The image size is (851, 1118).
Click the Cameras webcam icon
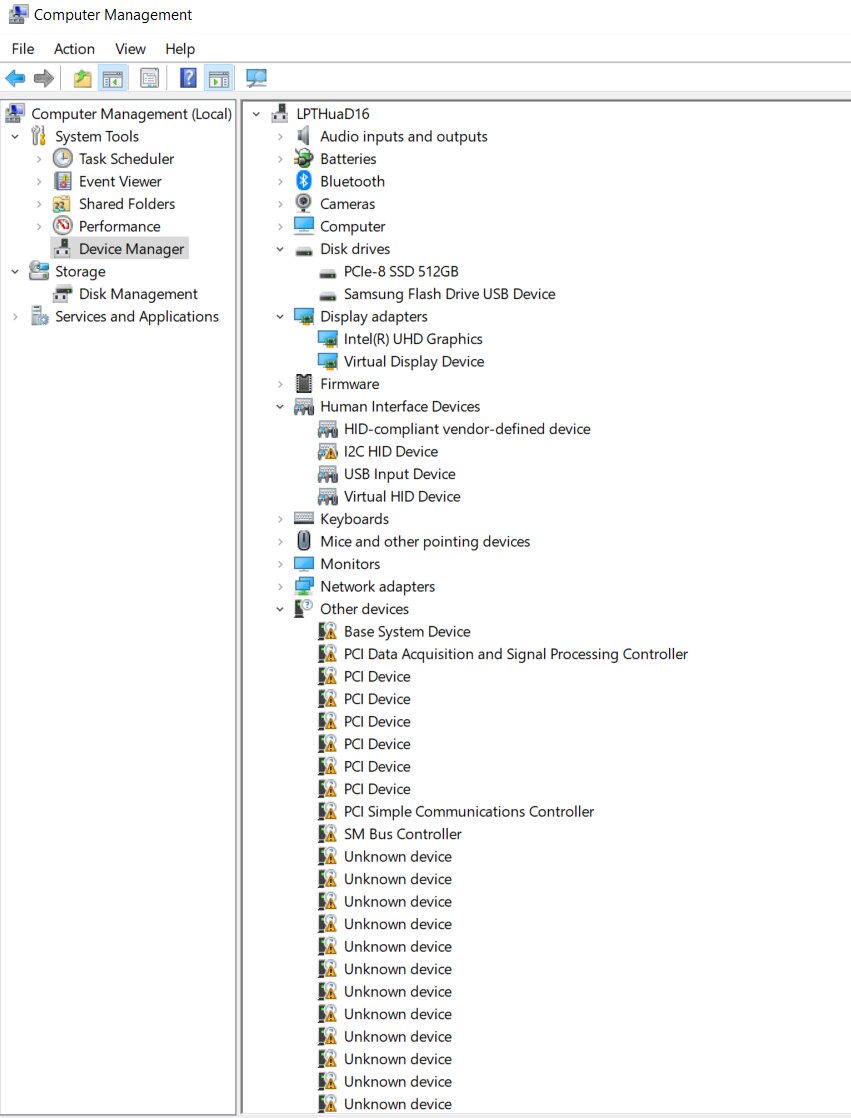(x=304, y=203)
